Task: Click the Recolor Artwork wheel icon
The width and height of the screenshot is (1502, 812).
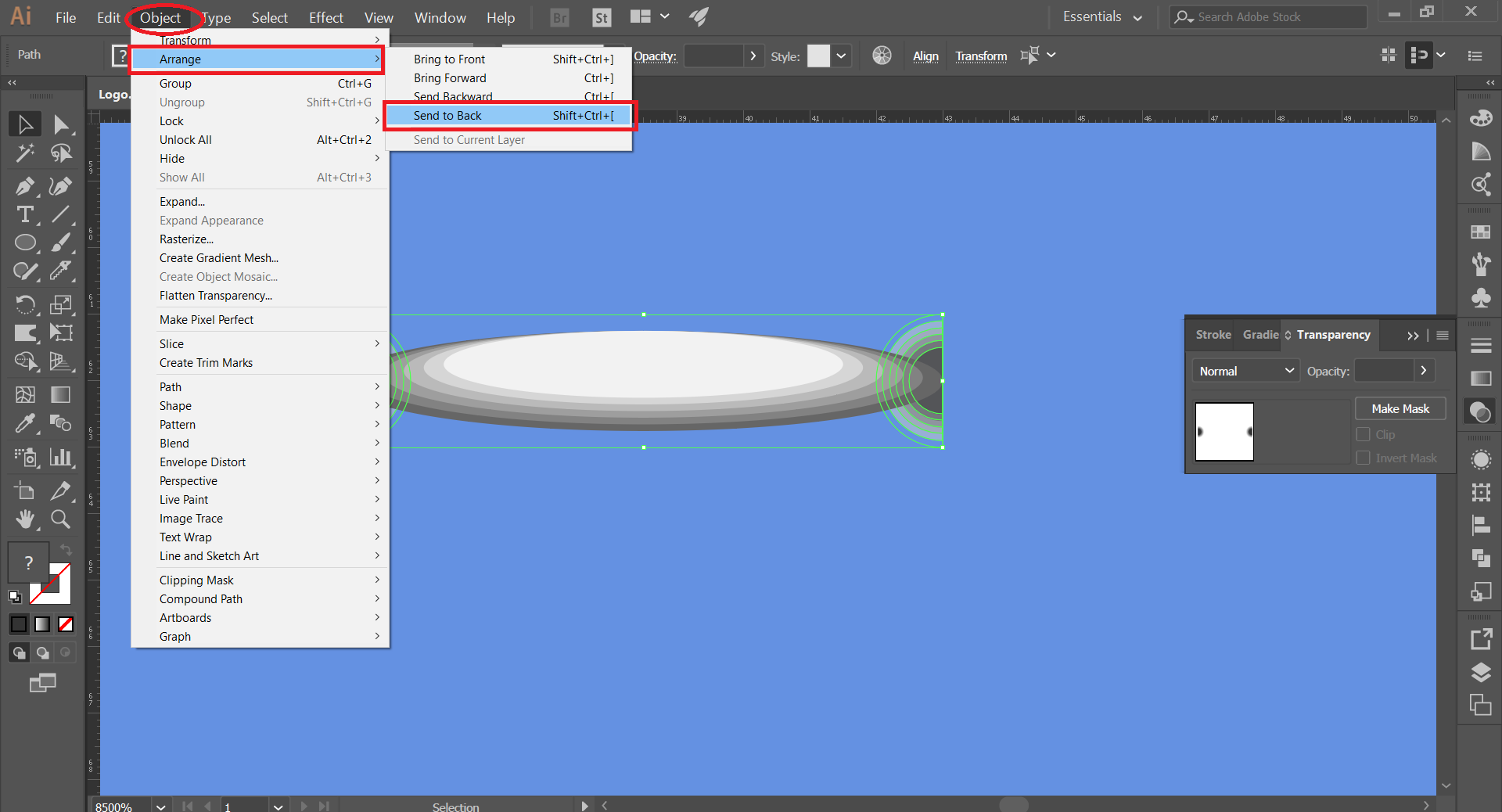Action: 882,56
